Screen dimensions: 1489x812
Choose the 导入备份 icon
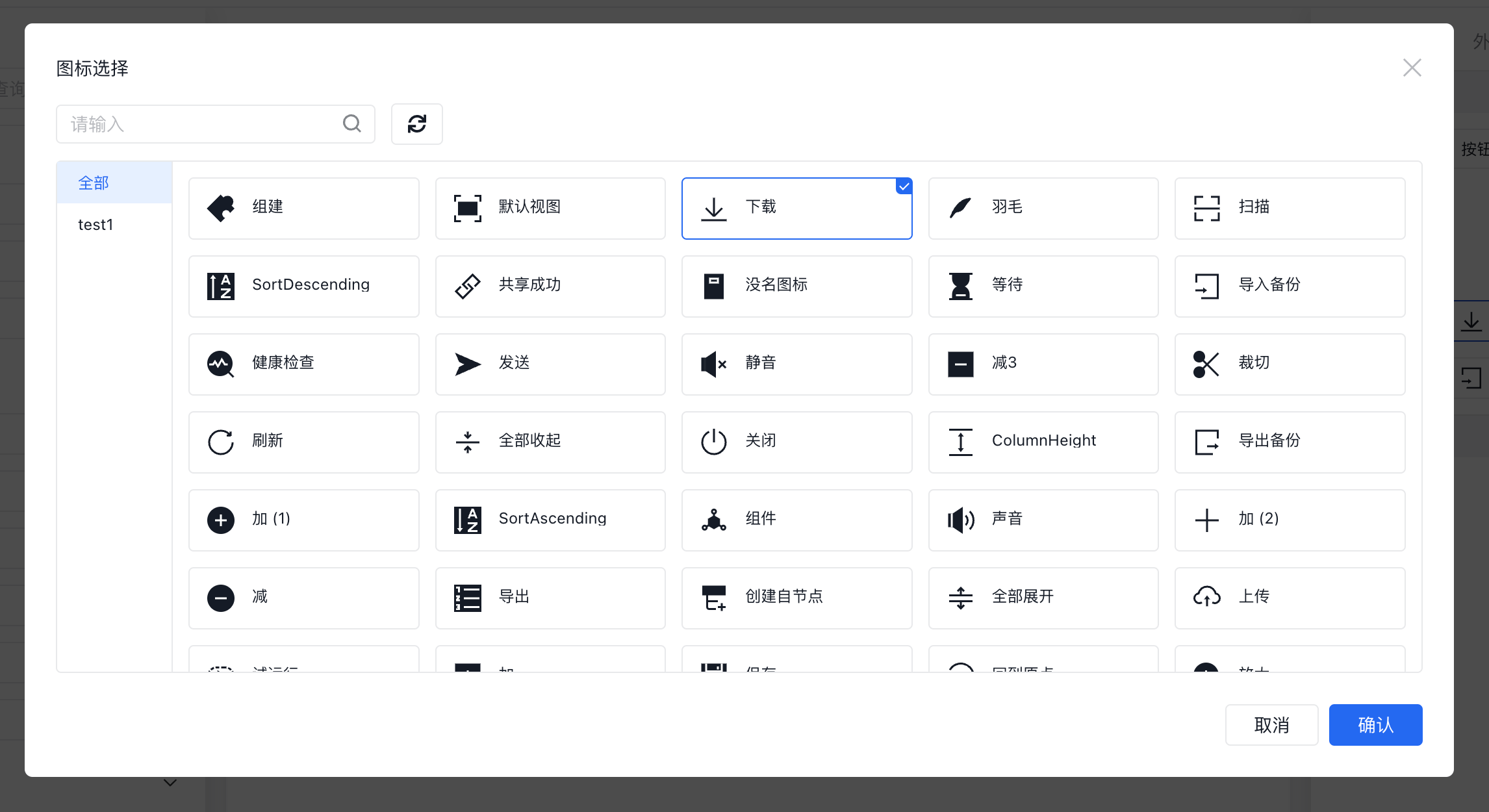point(1290,286)
